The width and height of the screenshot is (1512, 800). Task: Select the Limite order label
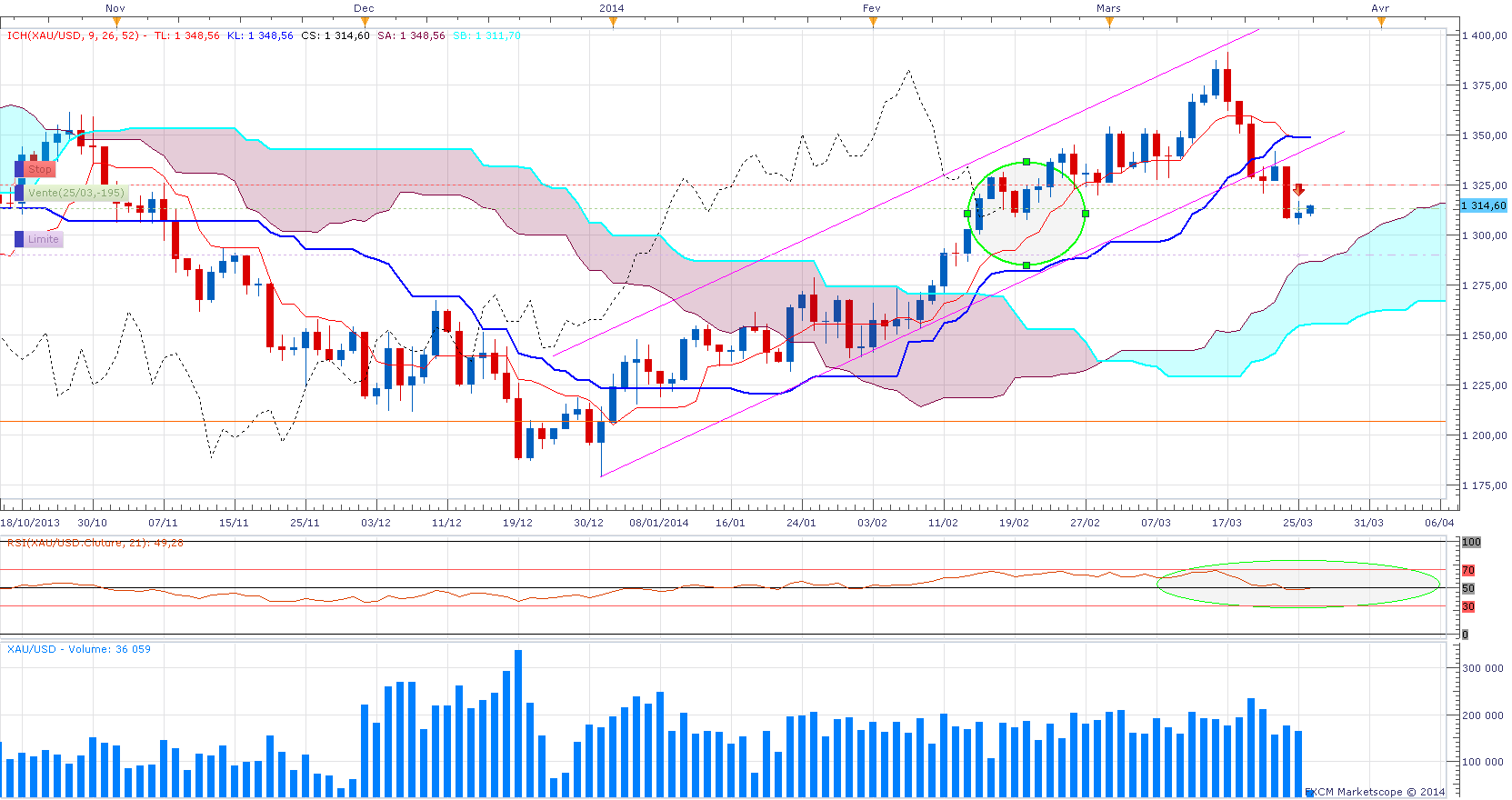(x=44, y=239)
